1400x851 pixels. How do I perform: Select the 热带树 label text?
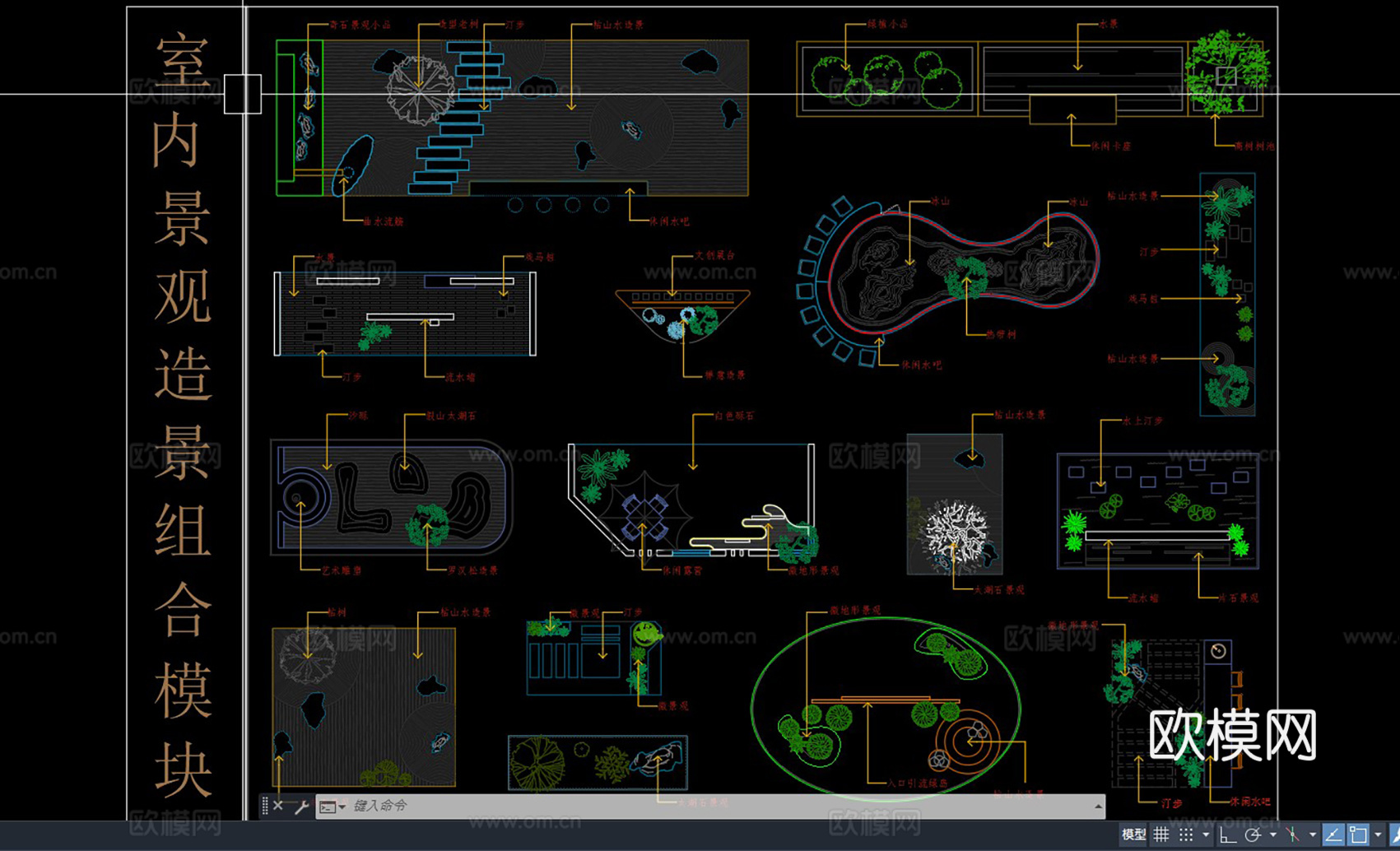[x=1001, y=335]
